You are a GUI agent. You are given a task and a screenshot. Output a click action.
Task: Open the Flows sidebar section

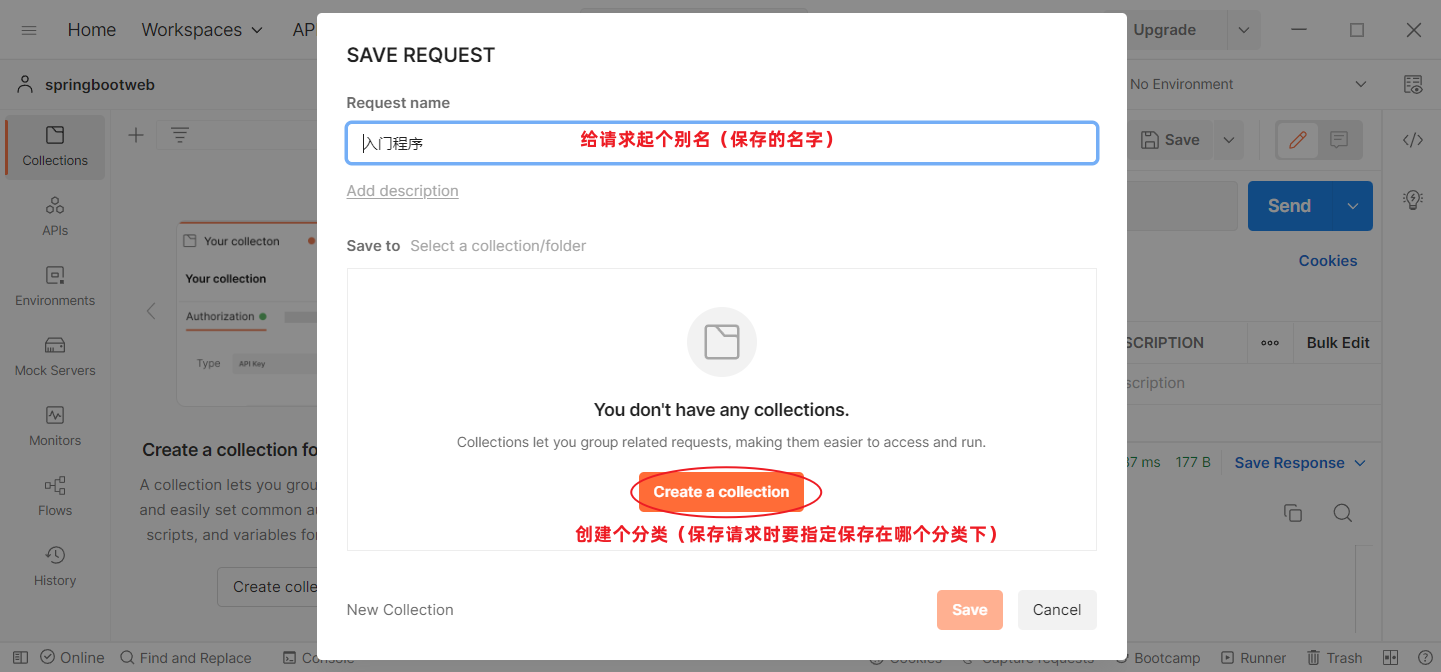(x=55, y=496)
